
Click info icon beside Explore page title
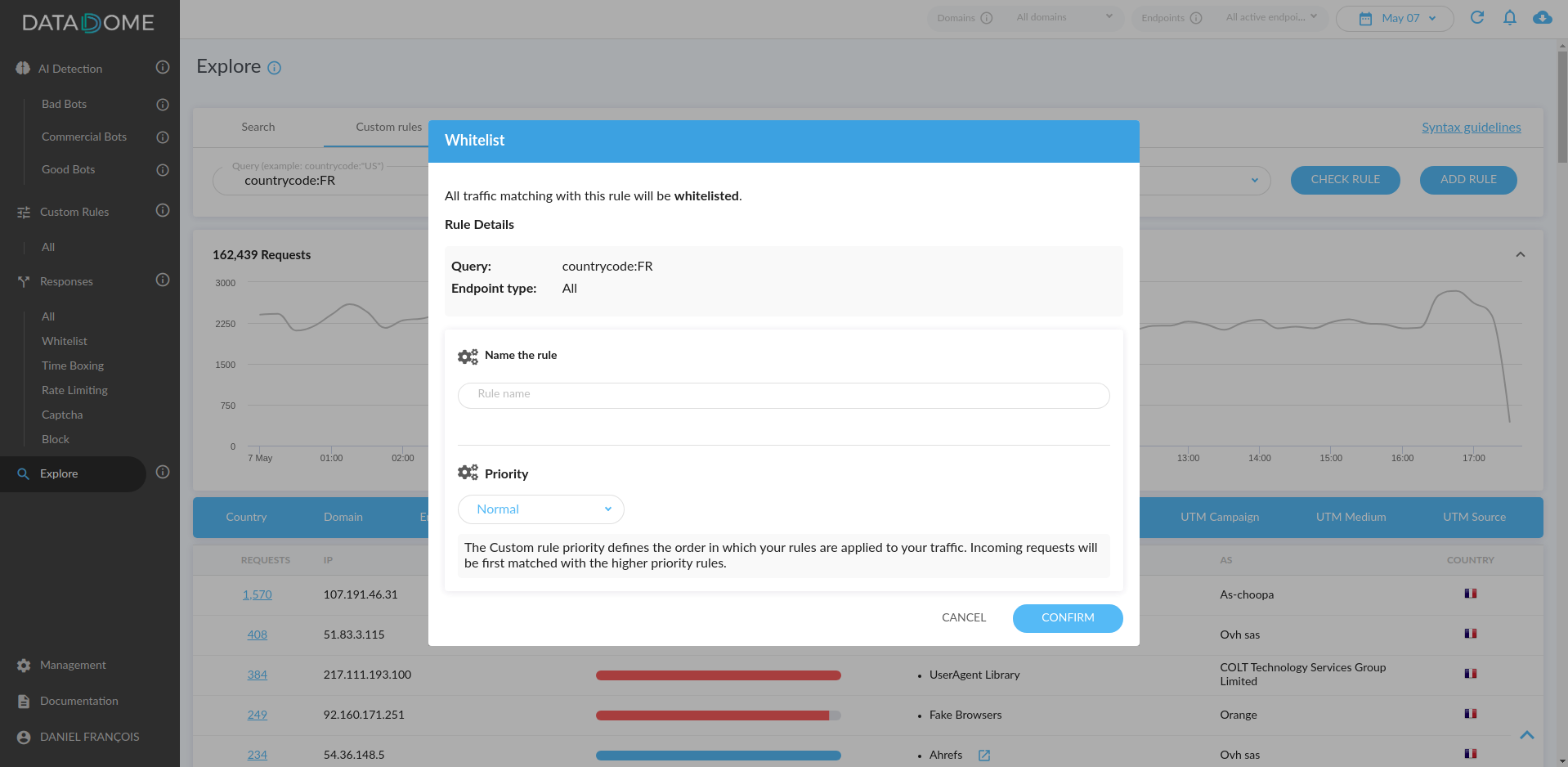275,68
